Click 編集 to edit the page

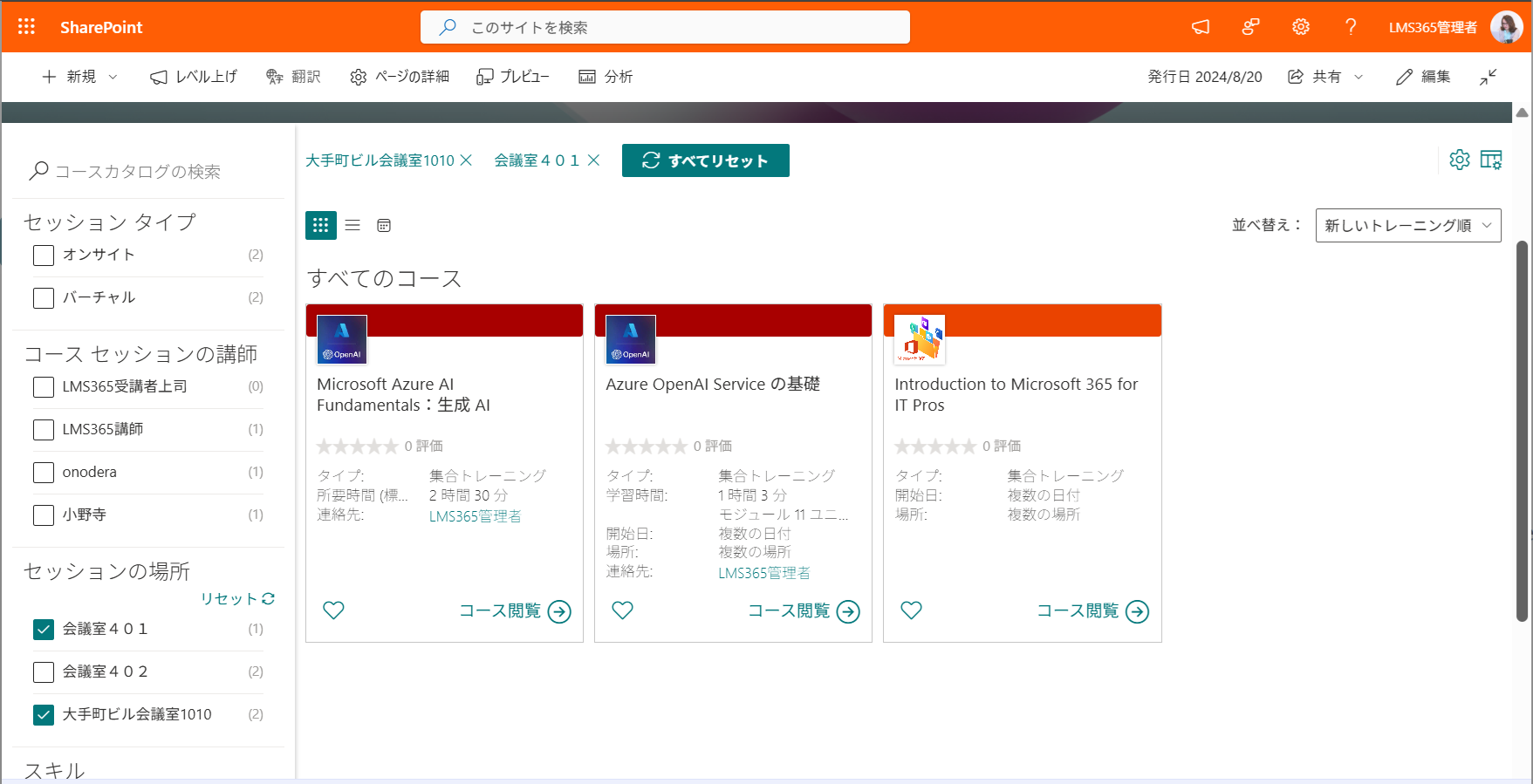click(x=1423, y=77)
